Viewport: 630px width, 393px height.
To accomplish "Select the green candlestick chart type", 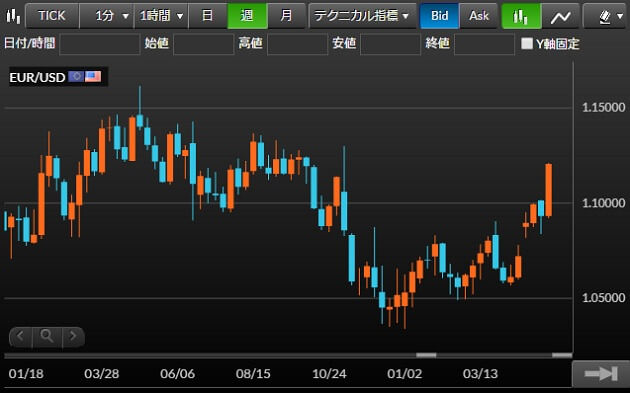I will (x=521, y=16).
